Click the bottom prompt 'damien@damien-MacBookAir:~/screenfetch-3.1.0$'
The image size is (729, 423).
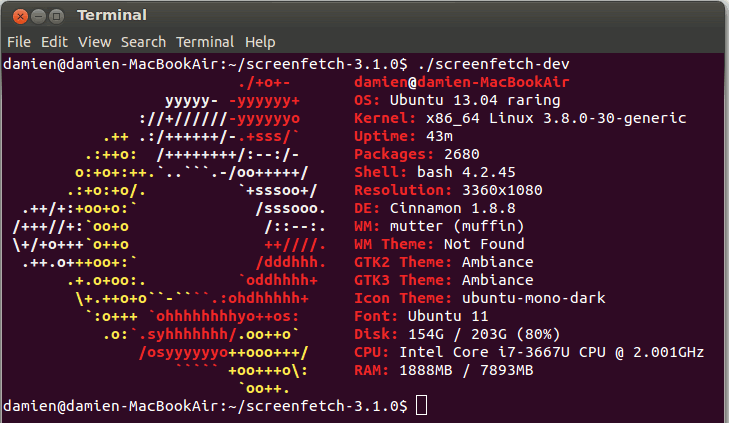coord(205,406)
